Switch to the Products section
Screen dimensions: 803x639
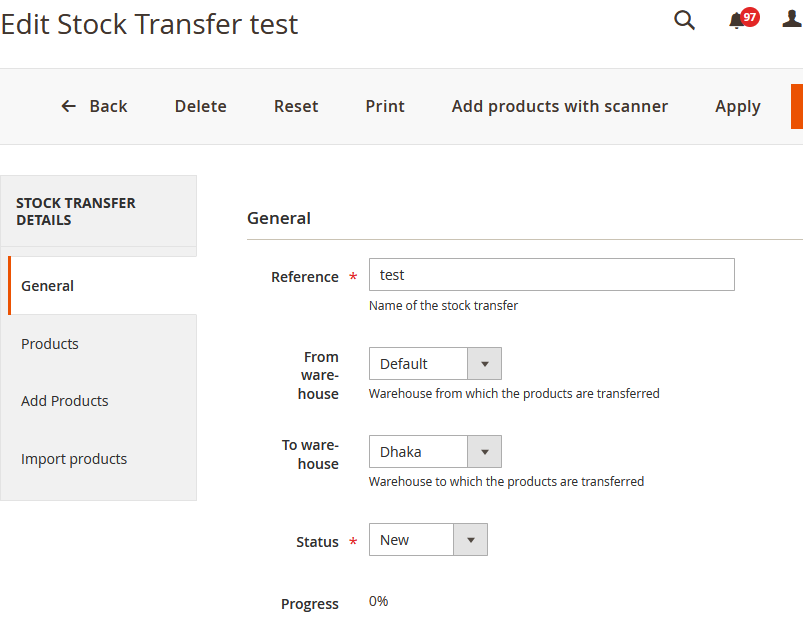(x=49, y=343)
